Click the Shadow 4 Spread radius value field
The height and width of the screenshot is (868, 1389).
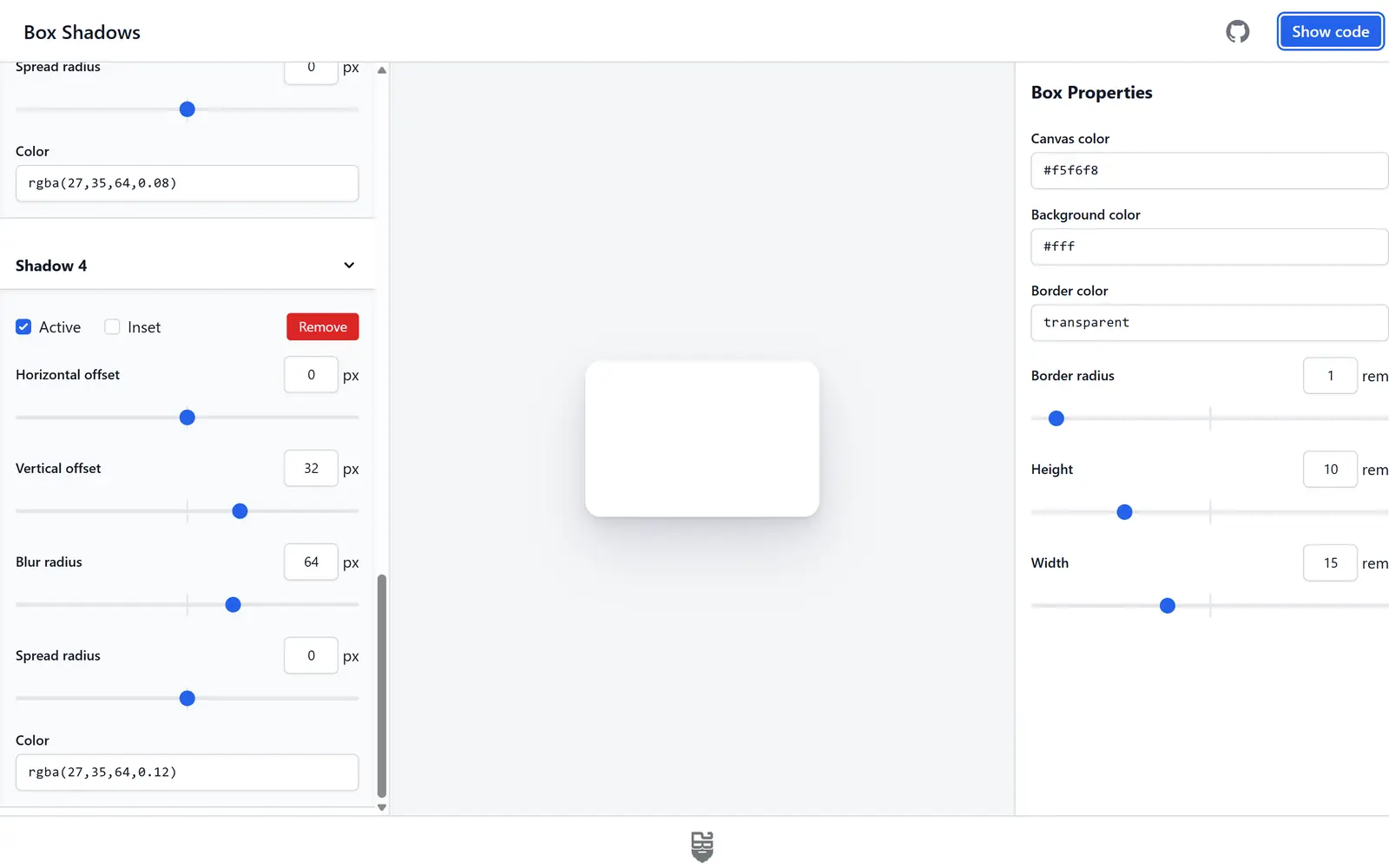click(x=311, y=656)
